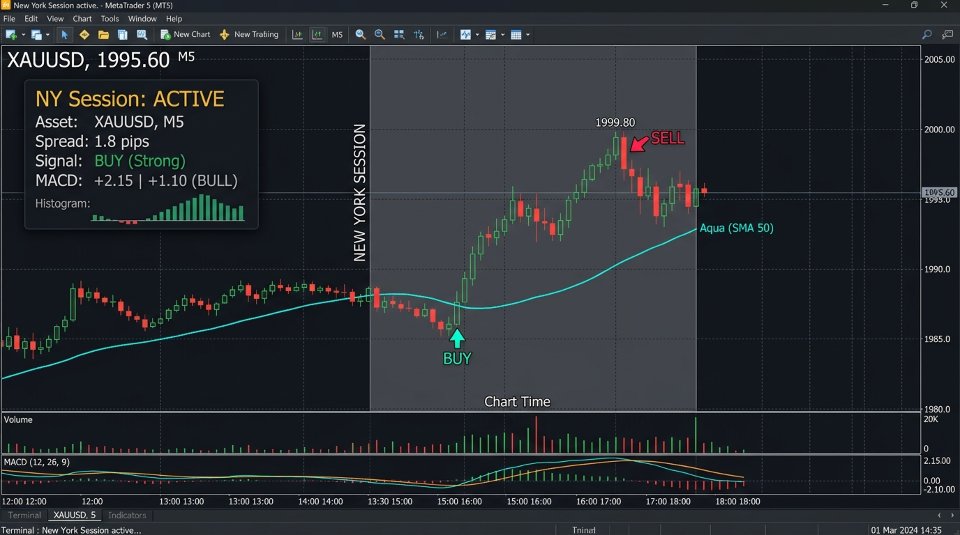
Task: Click the 1999.80 high price label
Action: (x=615, y=123)
